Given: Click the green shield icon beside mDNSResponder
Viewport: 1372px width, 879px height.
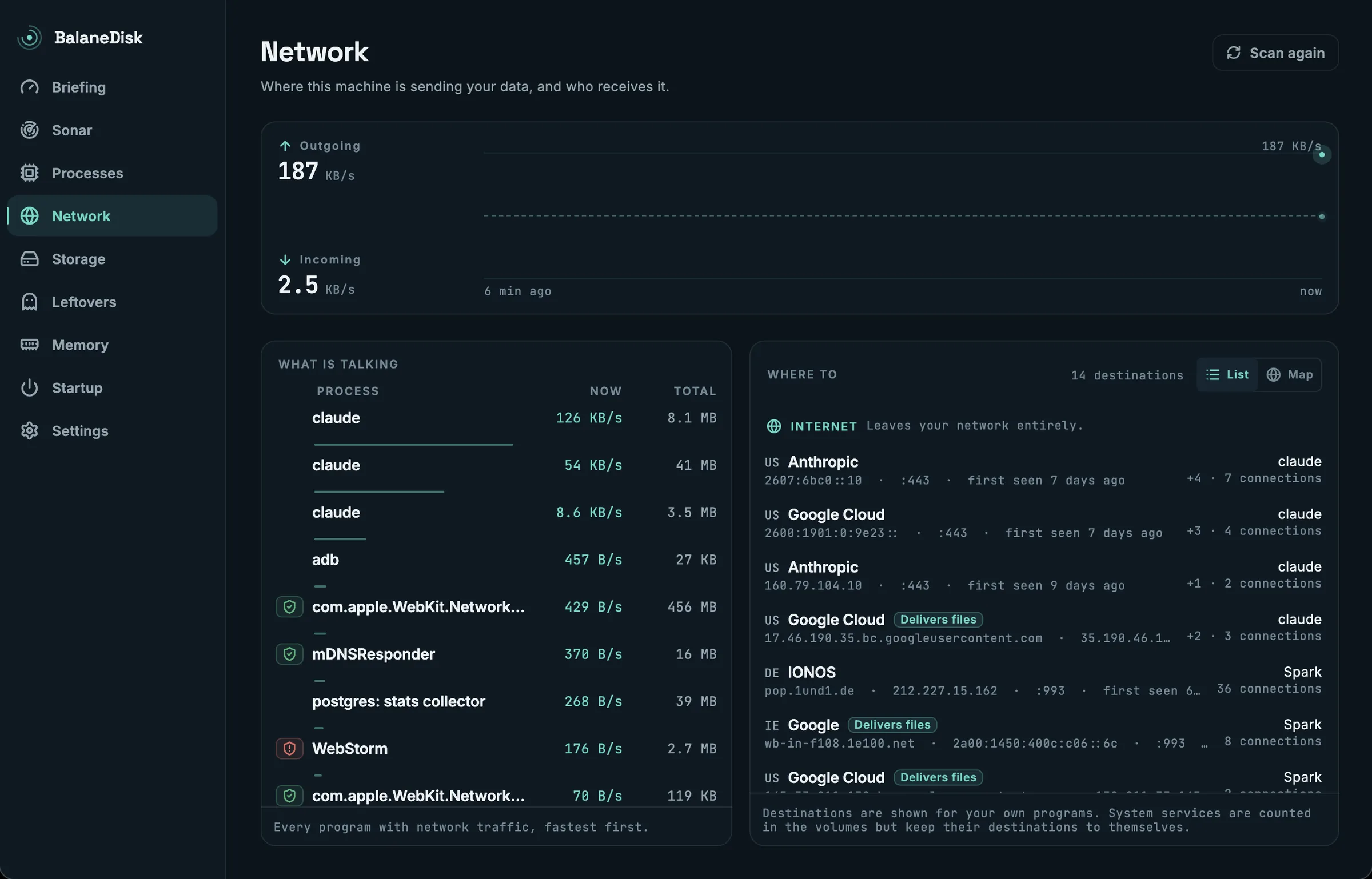Looking at the screenshot, I should pyautogui.click(x=289, y=654).
